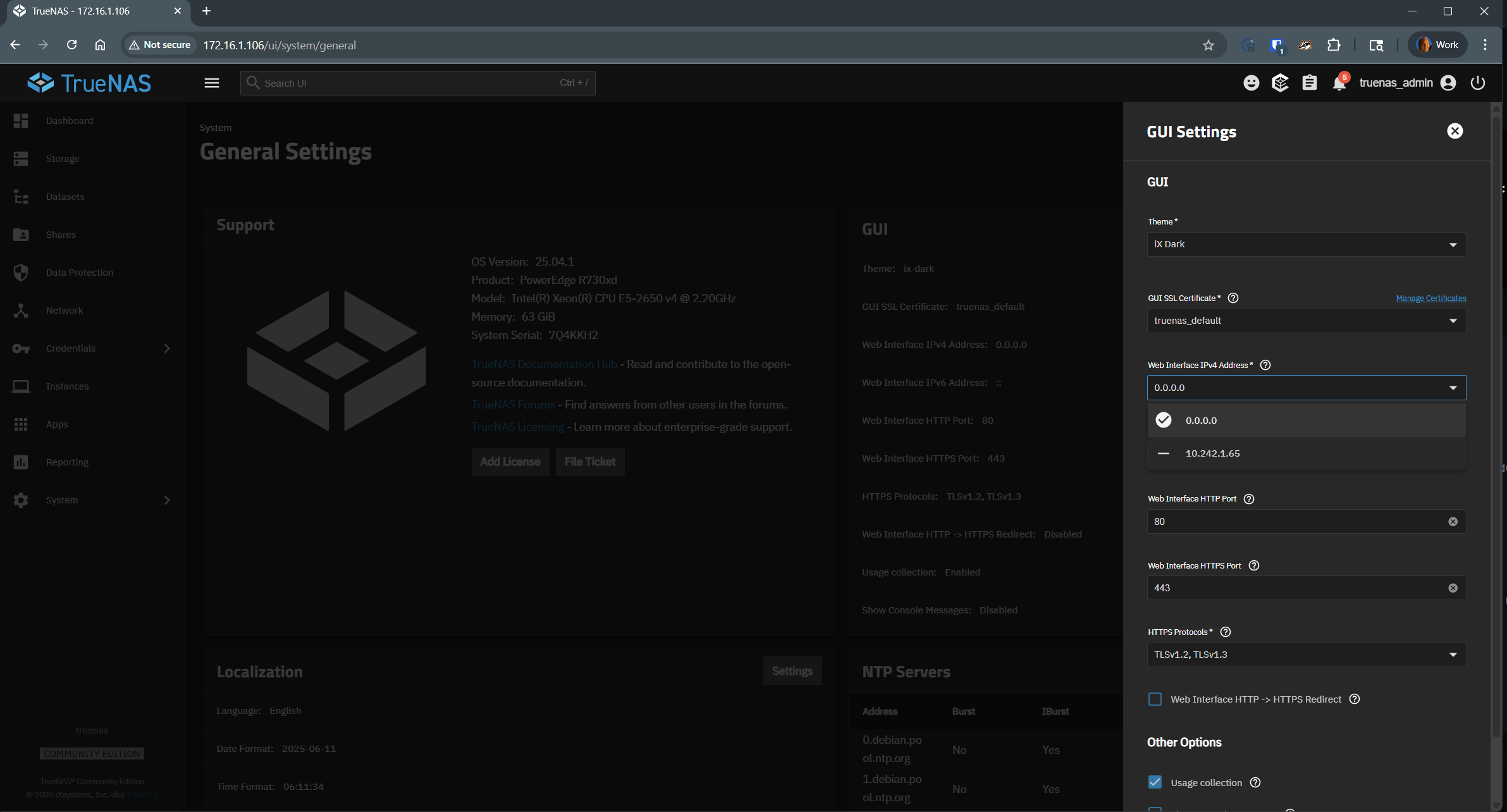
Task: Open the feedback smiley icon
Action: tap(1251, 83)
